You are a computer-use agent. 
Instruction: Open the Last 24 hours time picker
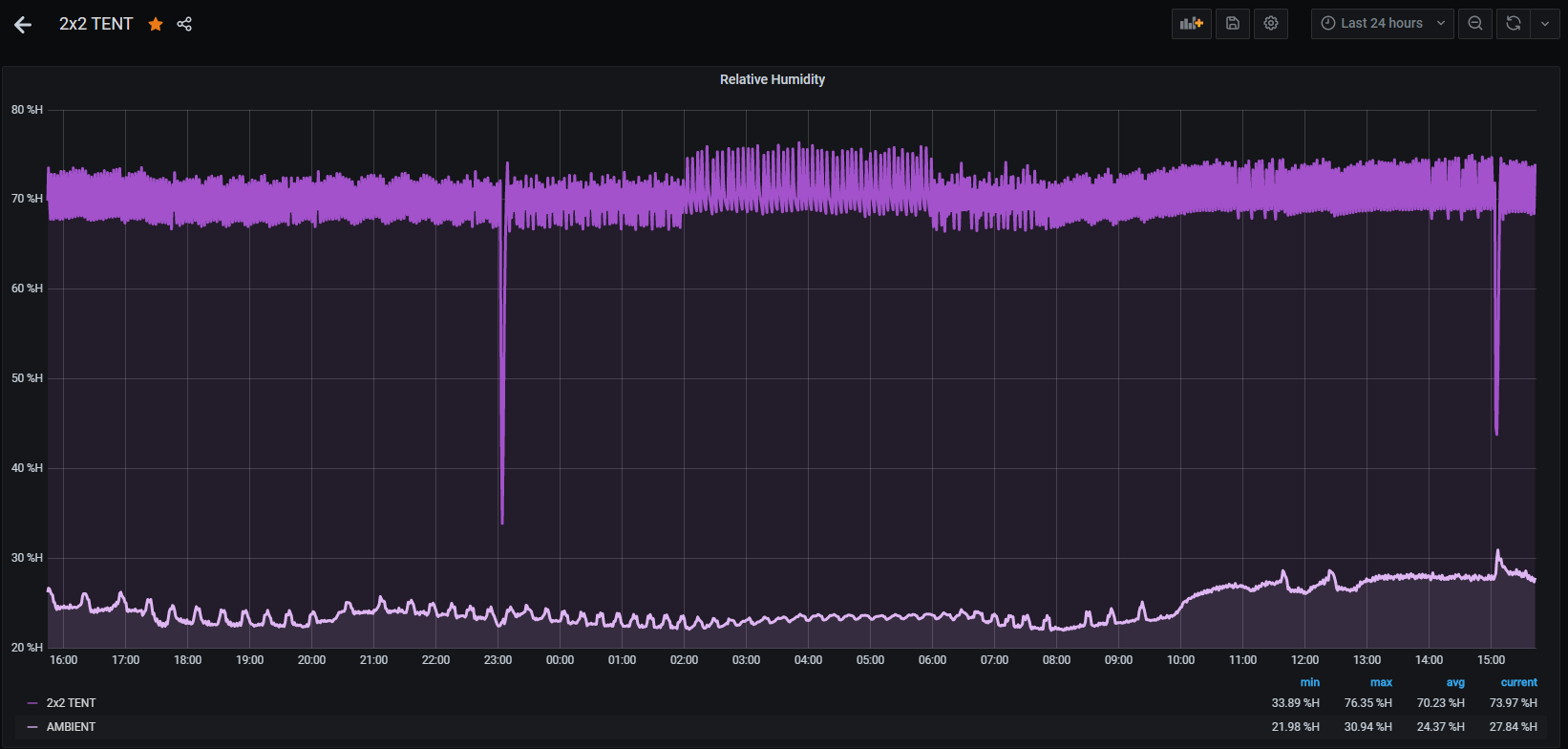pyautogui.click(x=1383, y=24)
